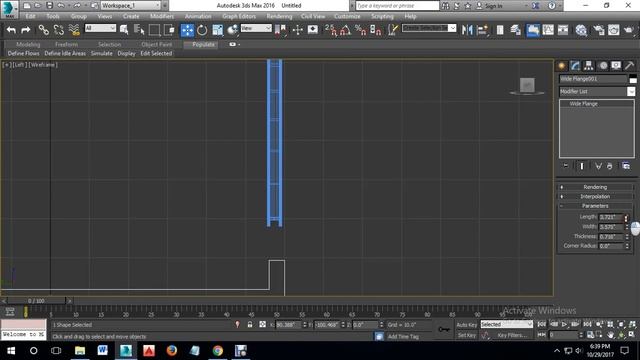640x360 pixels.
Task: Toggle Percent Snap in the toolbar
Action: (x=361, y=30)
